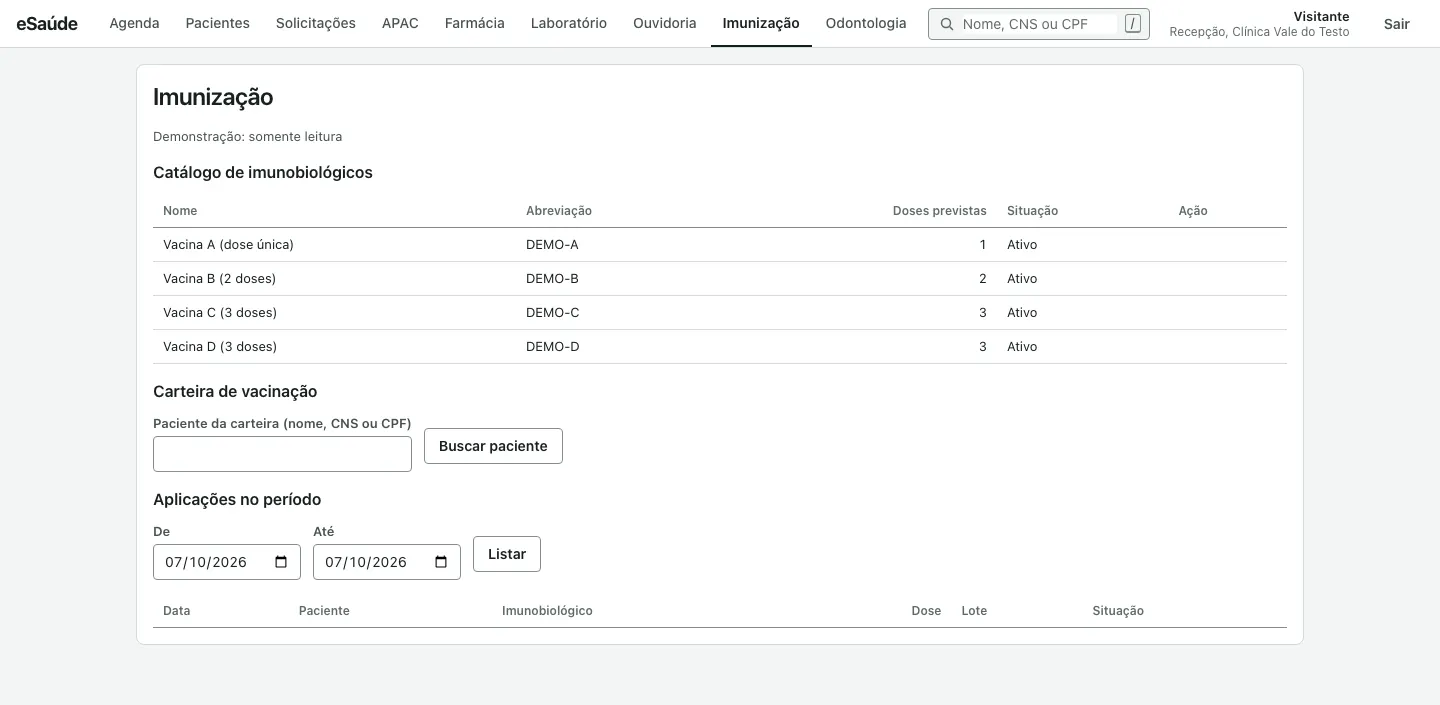Click the DEMO-D abbreviation cell
1440x705 pixels.
[553, 347]
